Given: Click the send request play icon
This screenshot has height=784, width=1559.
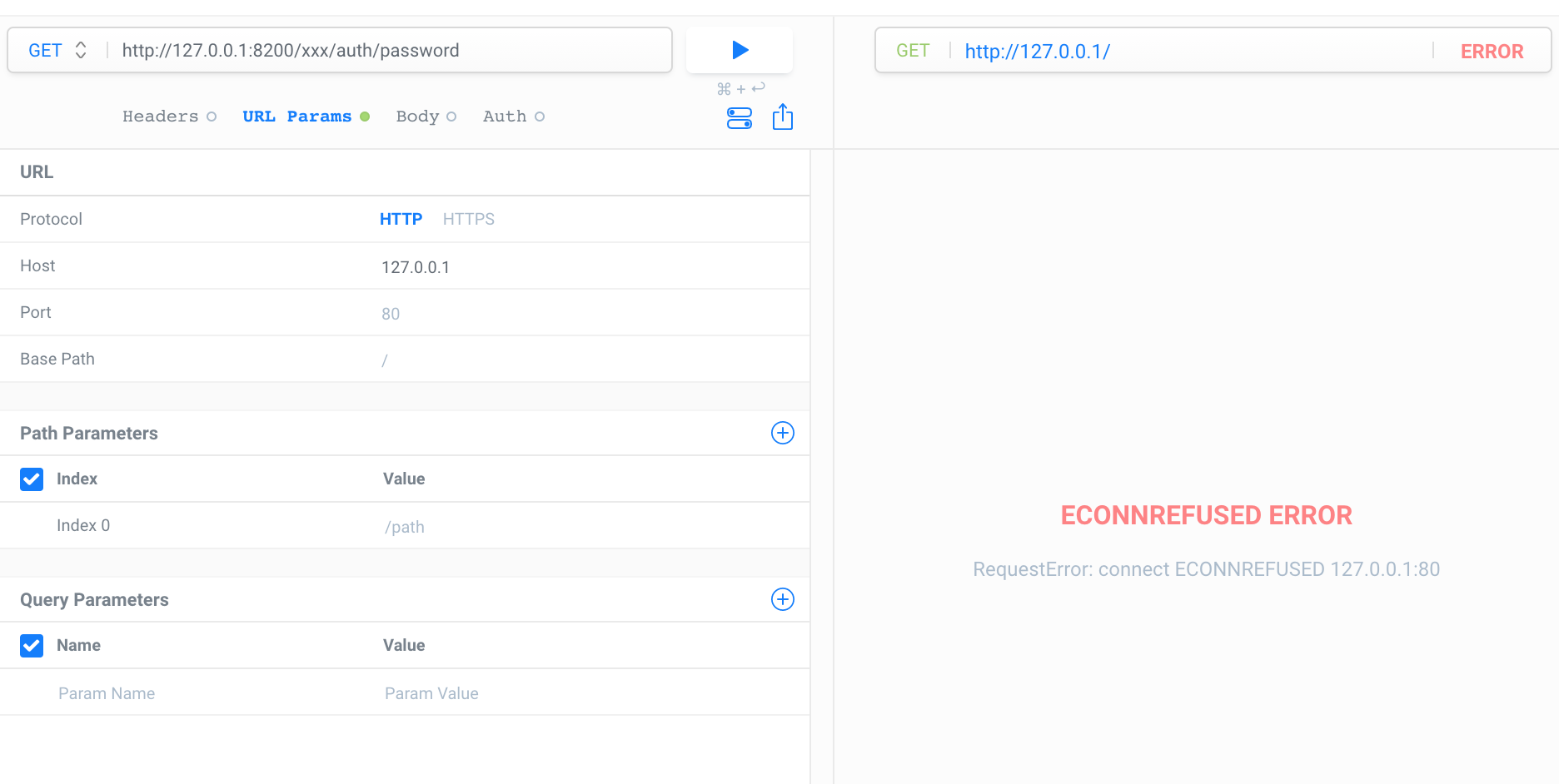Looking at the screenshot, I should (x=739, y=50).
